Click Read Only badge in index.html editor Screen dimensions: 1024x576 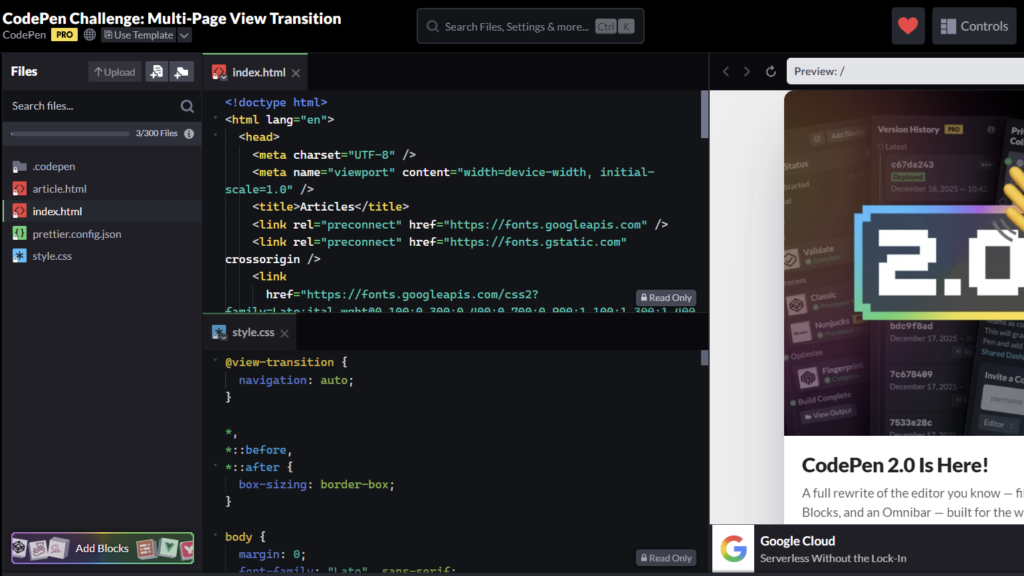665,297
